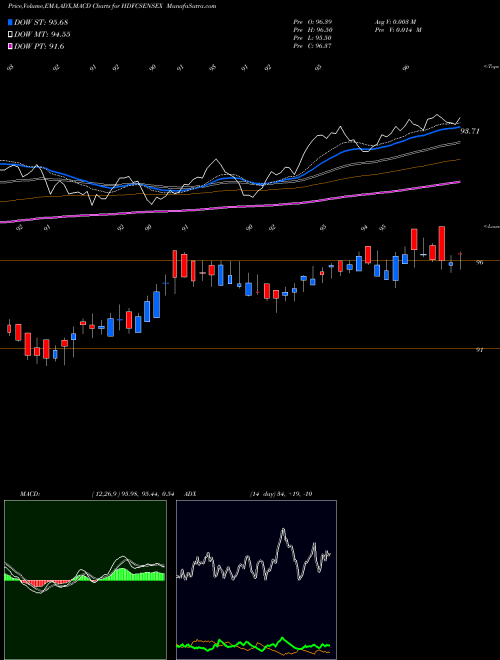The width and height of the screenshot is (500, 660).
Task: Click the Pre C value in the header
Action: pyautogui.click(x=313, y=46)
